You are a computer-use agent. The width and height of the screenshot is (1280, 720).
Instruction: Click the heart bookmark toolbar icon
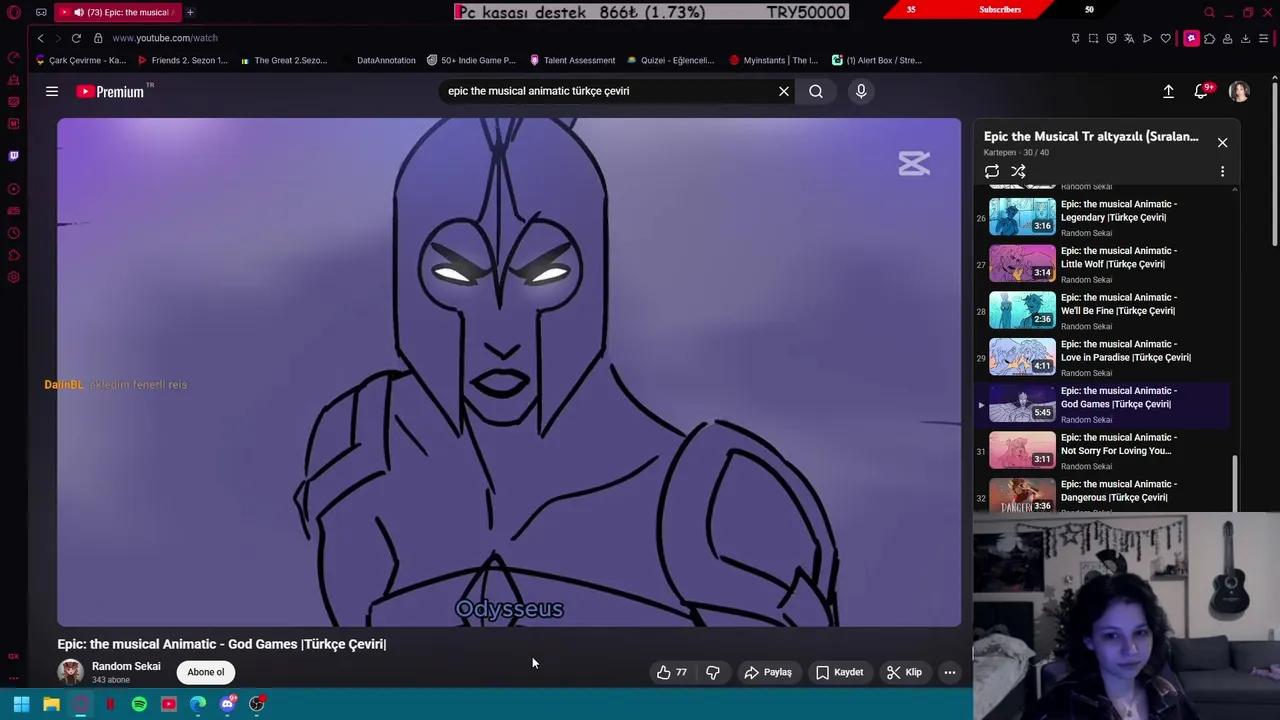click(x=1165, y=38)
